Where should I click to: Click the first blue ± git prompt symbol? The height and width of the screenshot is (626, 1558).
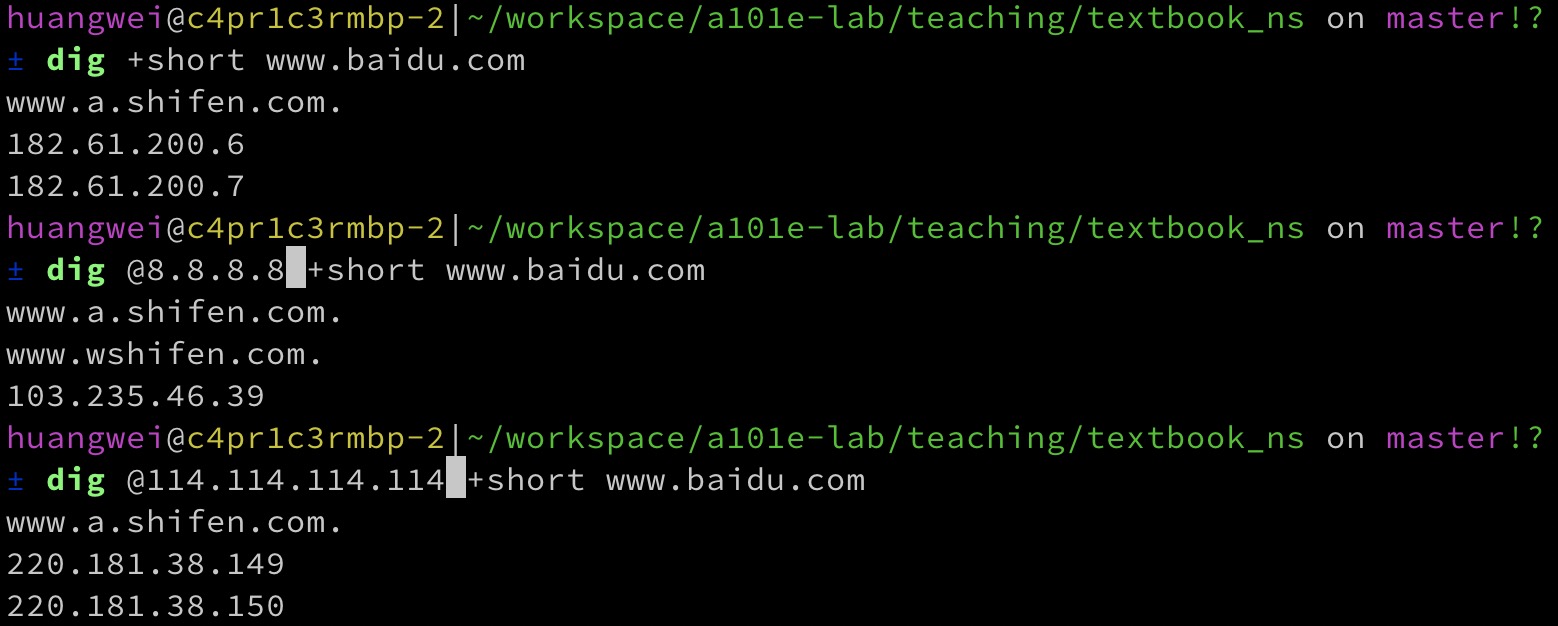[x=15, y=60]
